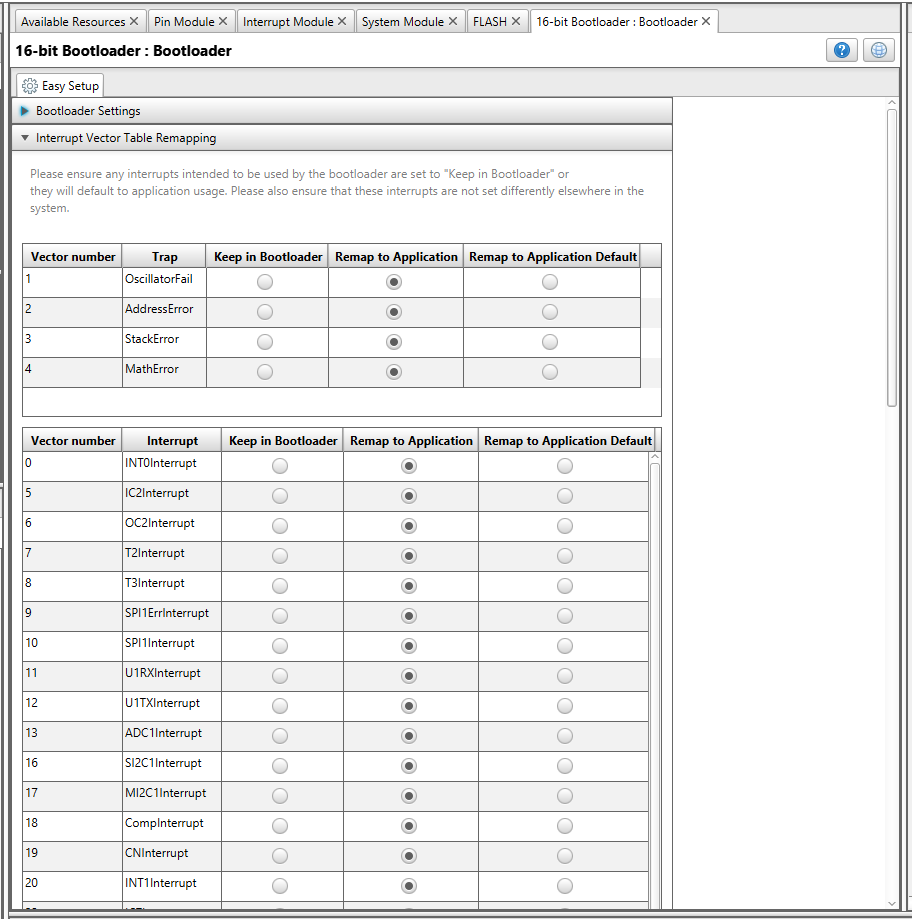Open the help question mark icon
This screenshot has height=919, width=912.
point(842,50)
